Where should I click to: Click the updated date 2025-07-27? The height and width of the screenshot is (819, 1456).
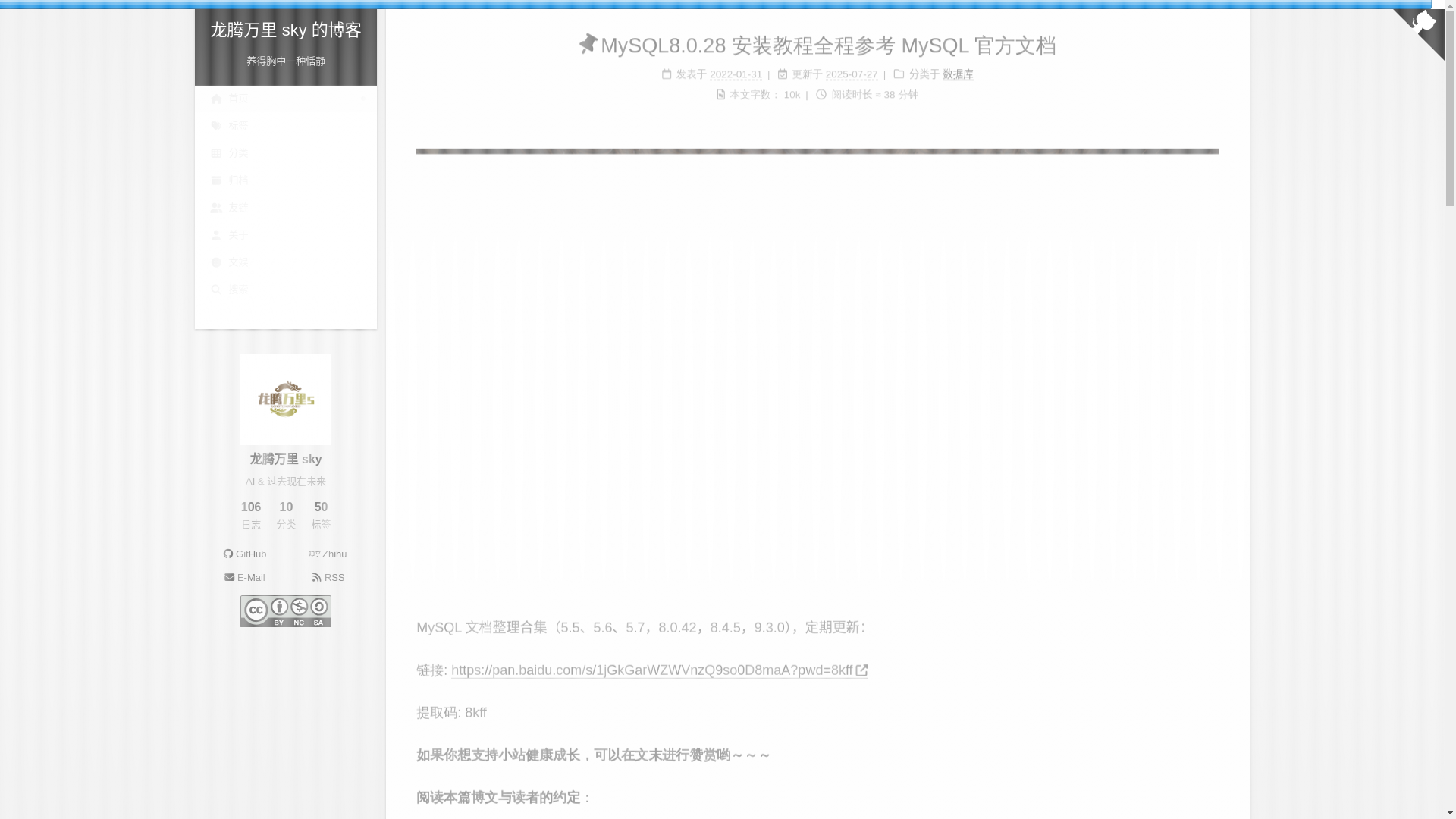pos(852,74)
